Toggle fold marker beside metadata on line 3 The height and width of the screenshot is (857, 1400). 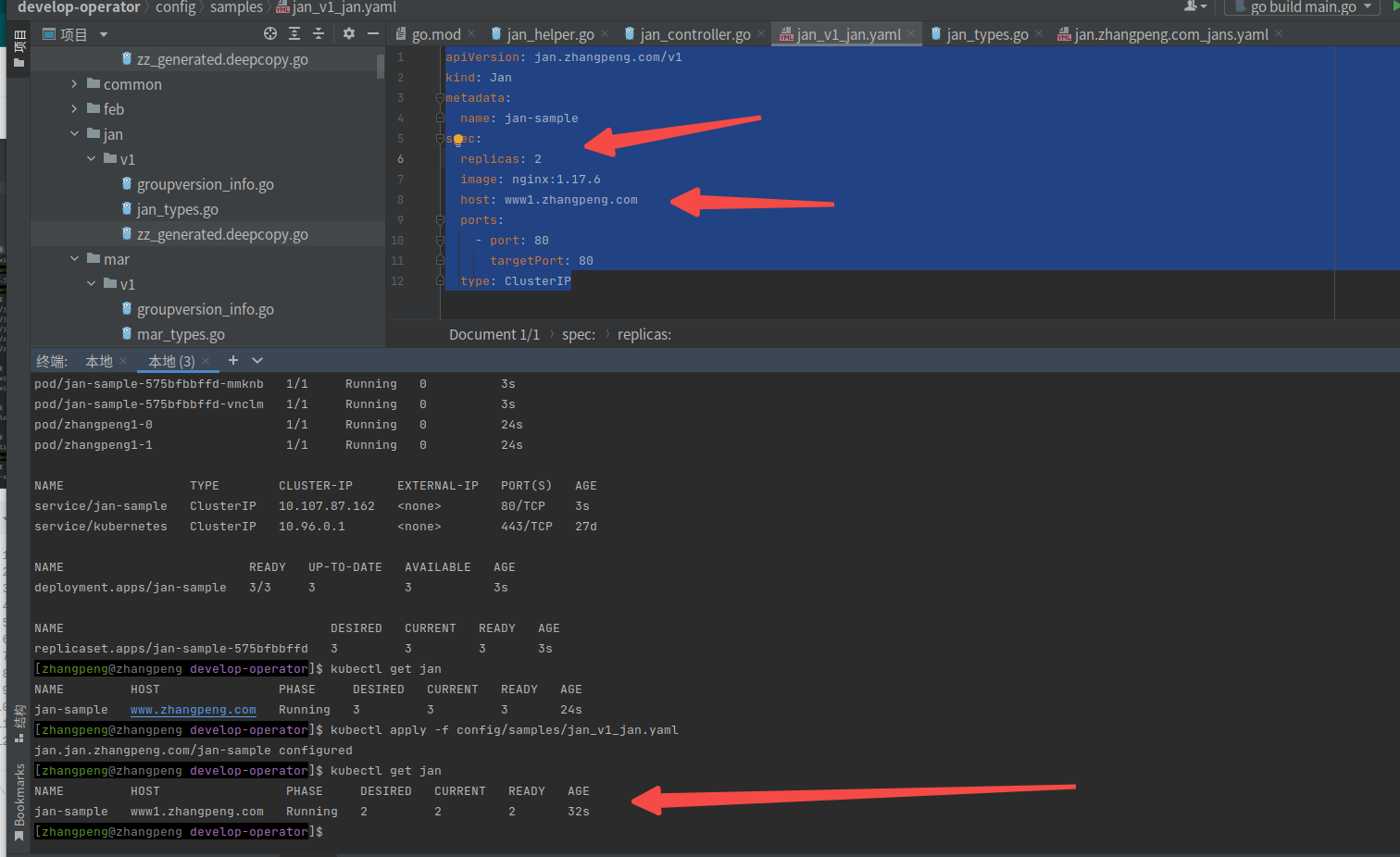440,98
